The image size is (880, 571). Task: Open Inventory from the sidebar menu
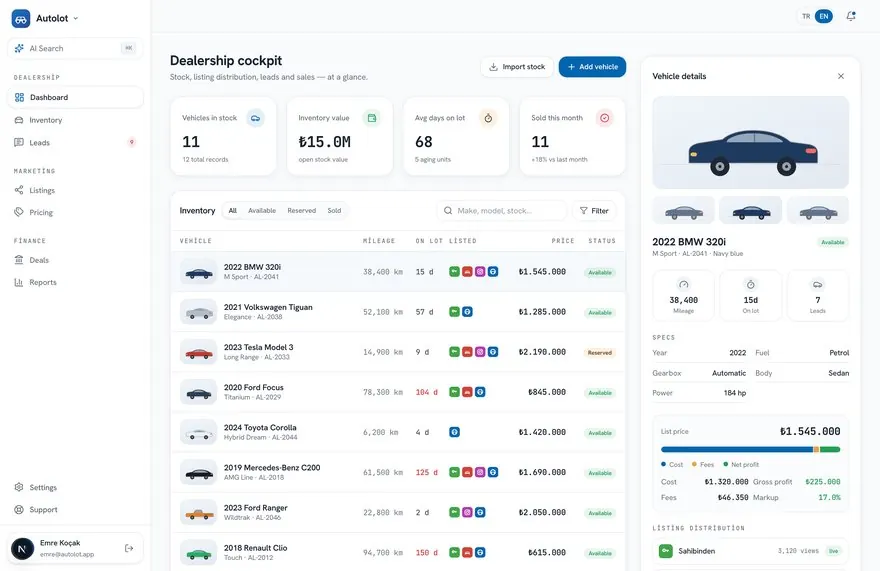click(75, 120)
